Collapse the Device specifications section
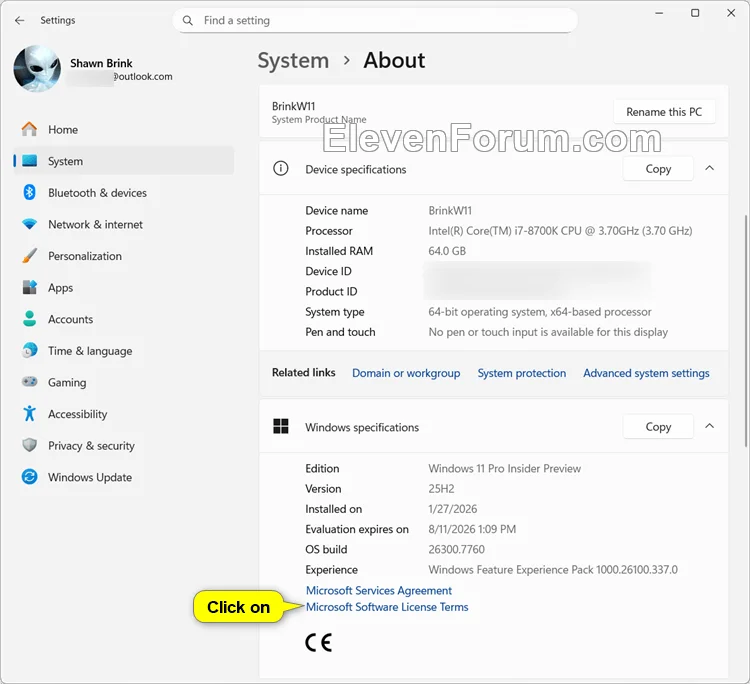 (710, 168)
